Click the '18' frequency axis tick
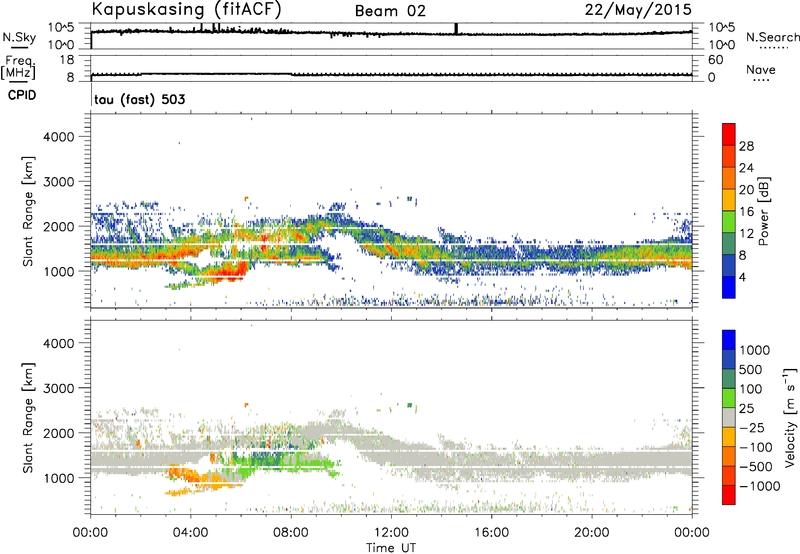The height and width of the screenshot is (554, 800). click(67, 60)
